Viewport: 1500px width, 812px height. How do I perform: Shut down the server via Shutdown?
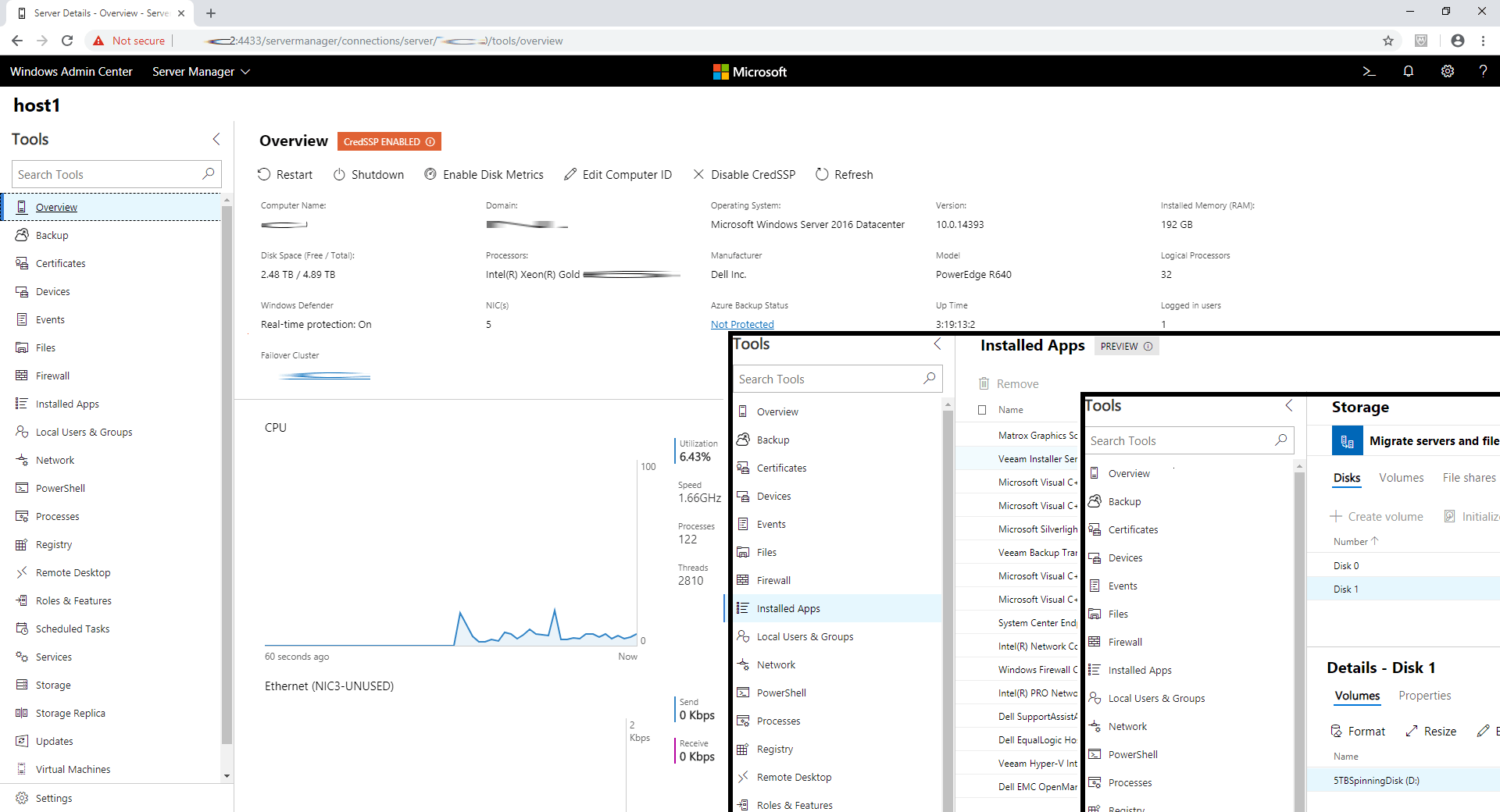pyautogui.click(x=369, y=175)
